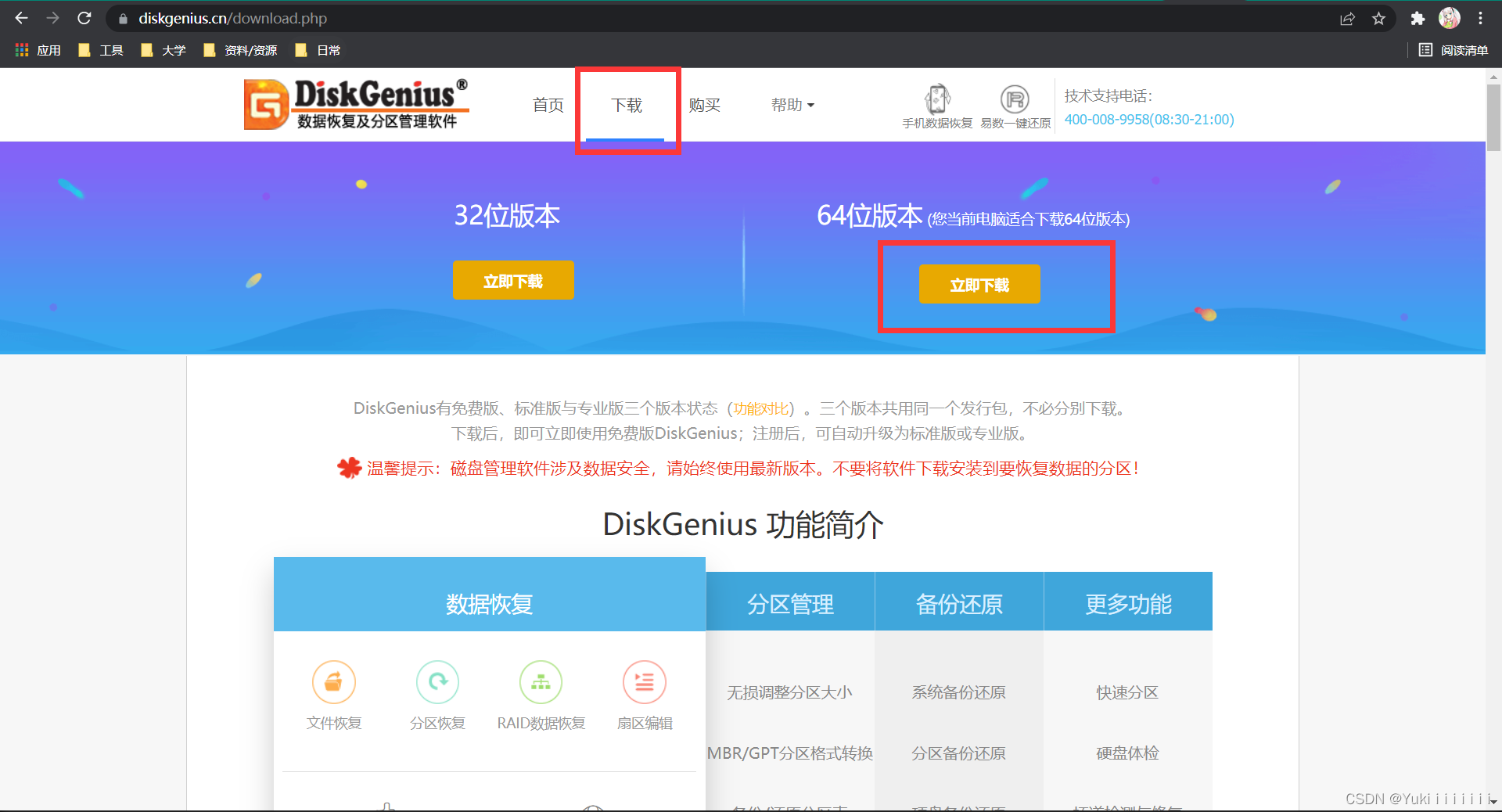Switch to the 更多功能 tab
The height and width of the screenshot is (812, 1502).
[1128, 602]
